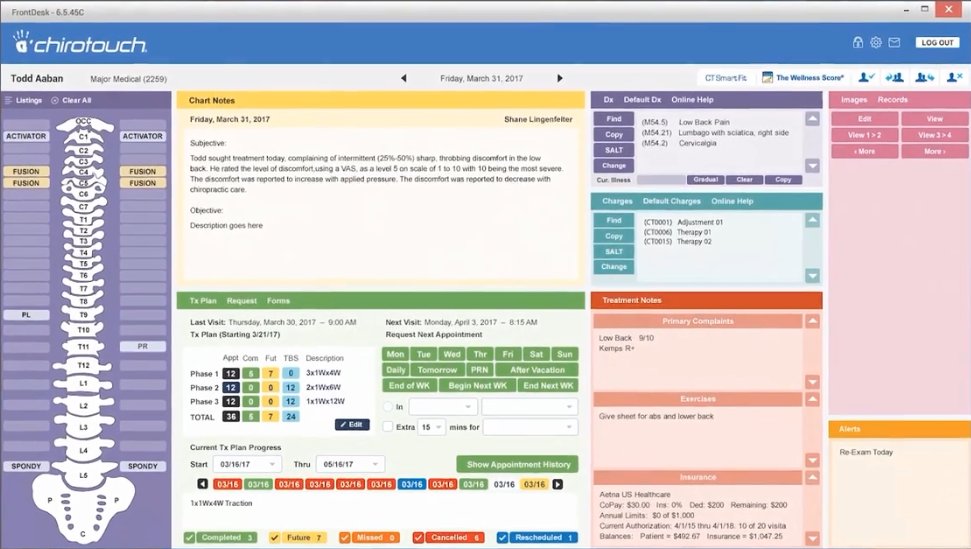Click Show Appointment History button

(x=517, y=464)
